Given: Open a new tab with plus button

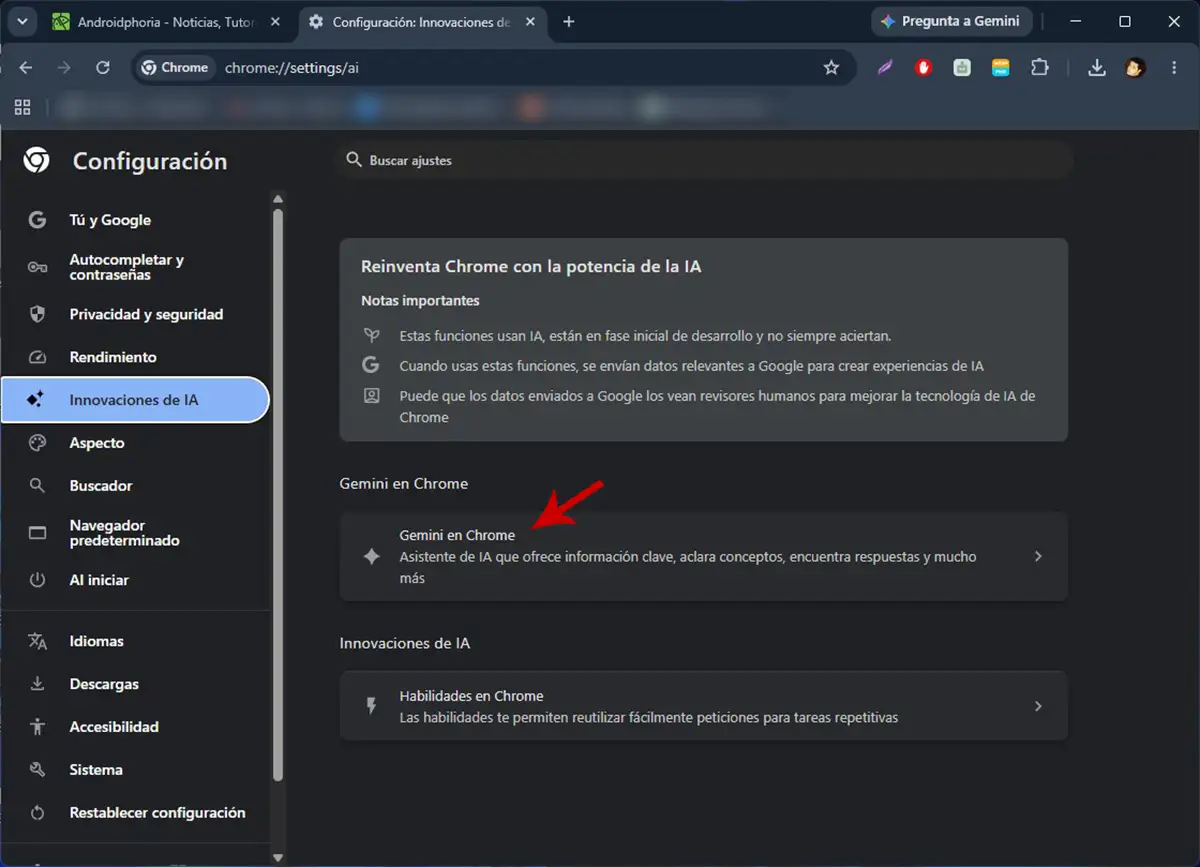Looking at the screenshot, I should [x=568, y=21].
